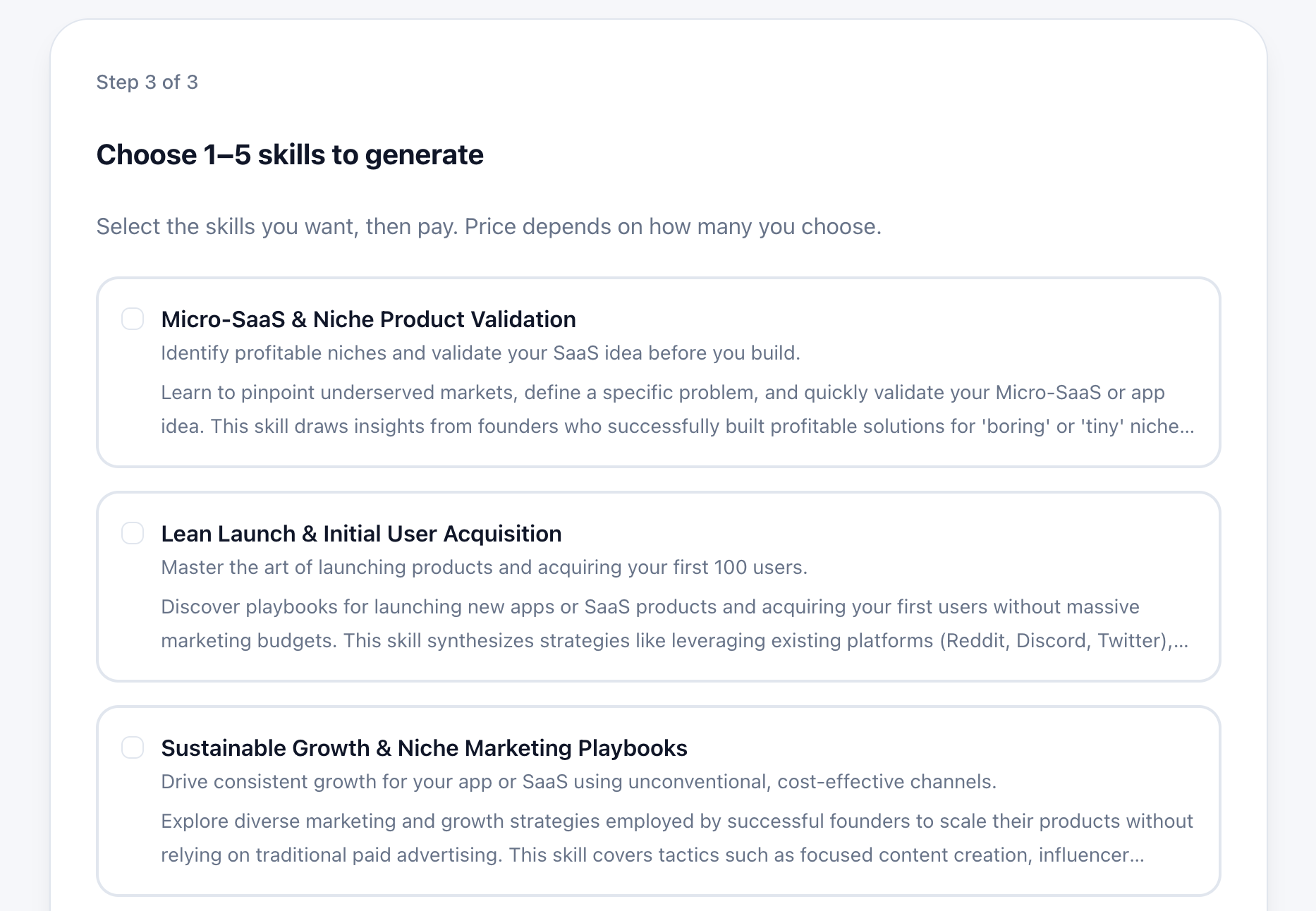Enable the Lean Launch & Initial User Acquisition checkbox

pyautogui.click(x=133, y=534)
